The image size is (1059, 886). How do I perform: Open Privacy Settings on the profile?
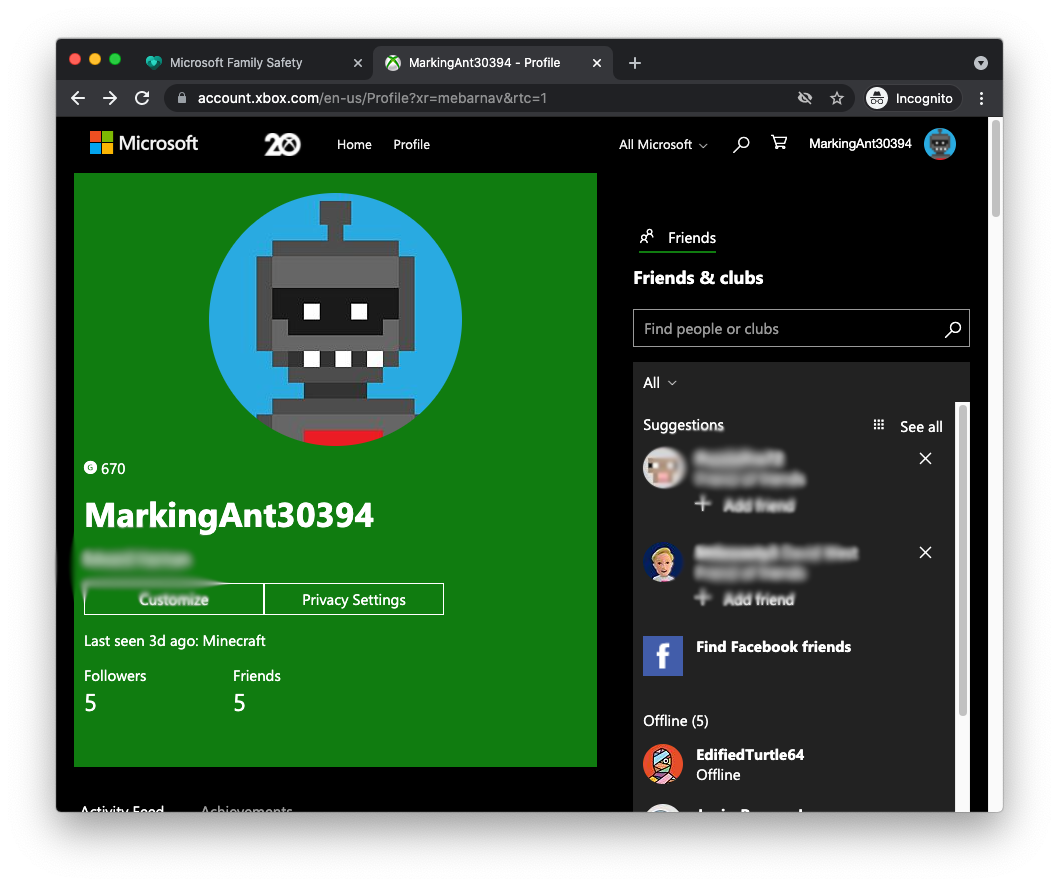pyautogui.click(x=354, y=599)
